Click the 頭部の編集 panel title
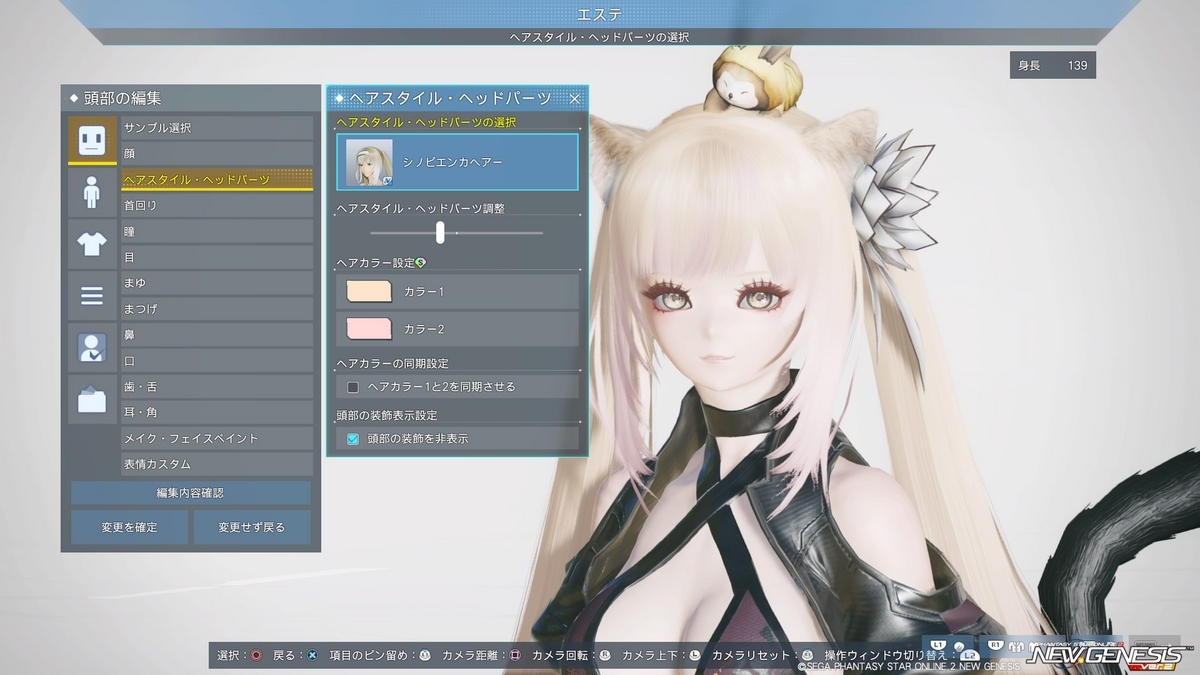 tap(124, 98)
